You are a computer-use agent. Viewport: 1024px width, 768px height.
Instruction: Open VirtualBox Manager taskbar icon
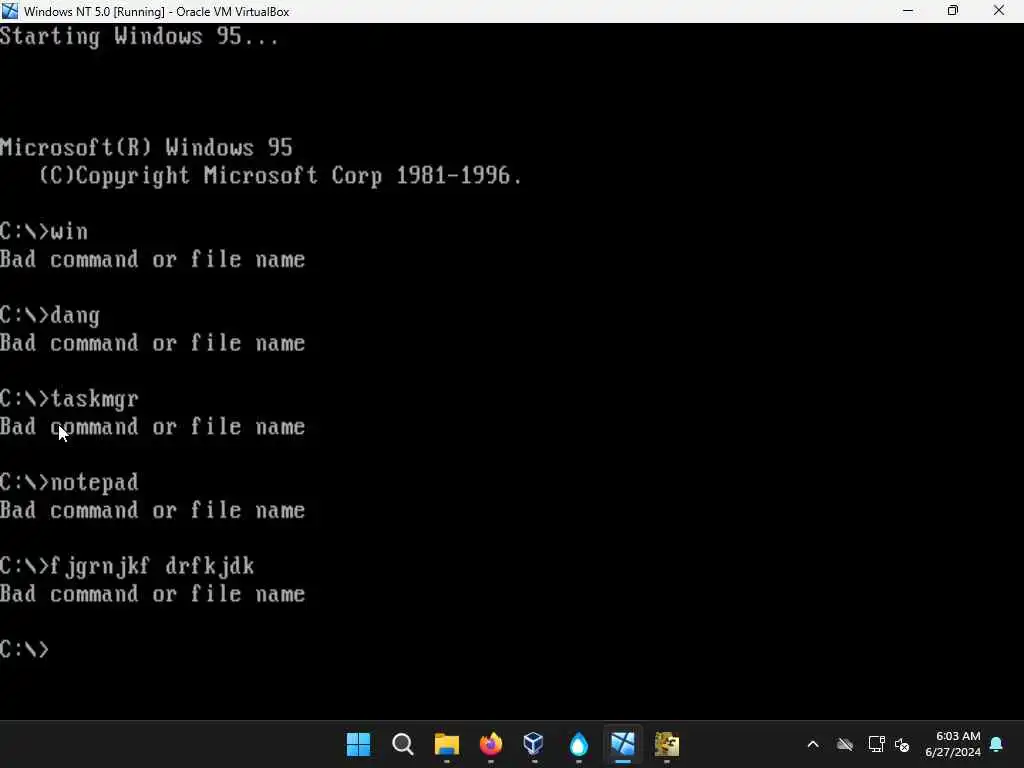coord(534,744)
